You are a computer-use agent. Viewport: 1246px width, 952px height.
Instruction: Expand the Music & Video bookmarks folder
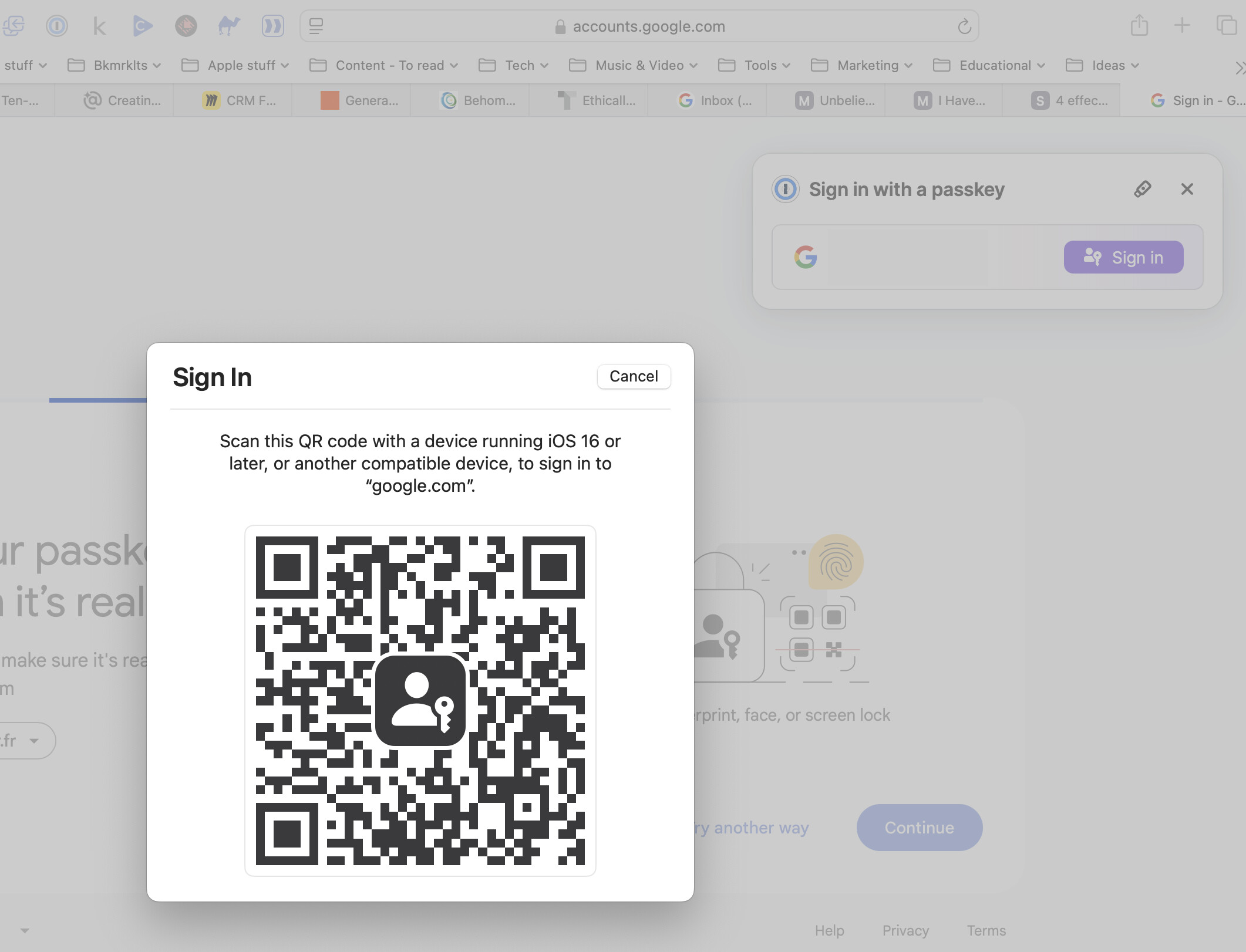pyautogui.click(x=633, y=65)
